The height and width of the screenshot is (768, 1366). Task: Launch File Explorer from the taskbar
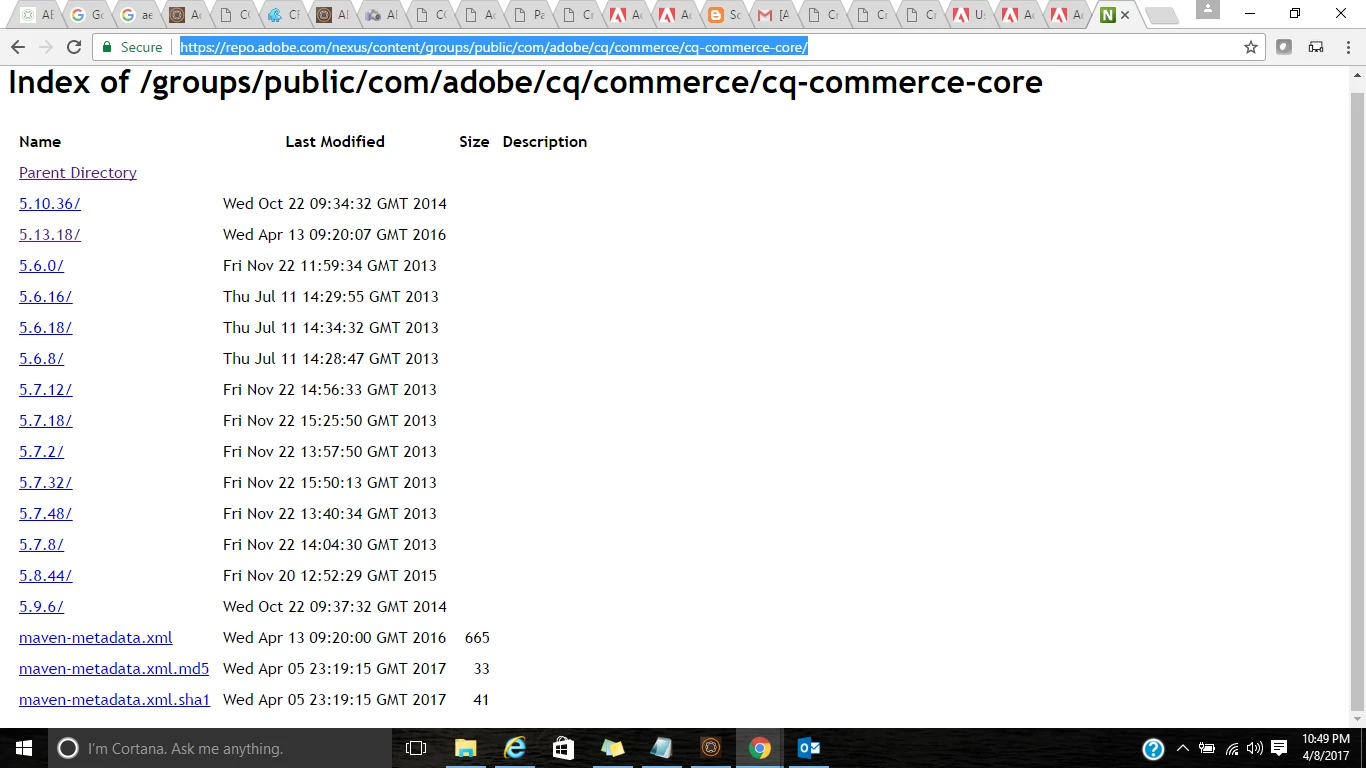tap(465, 748)
